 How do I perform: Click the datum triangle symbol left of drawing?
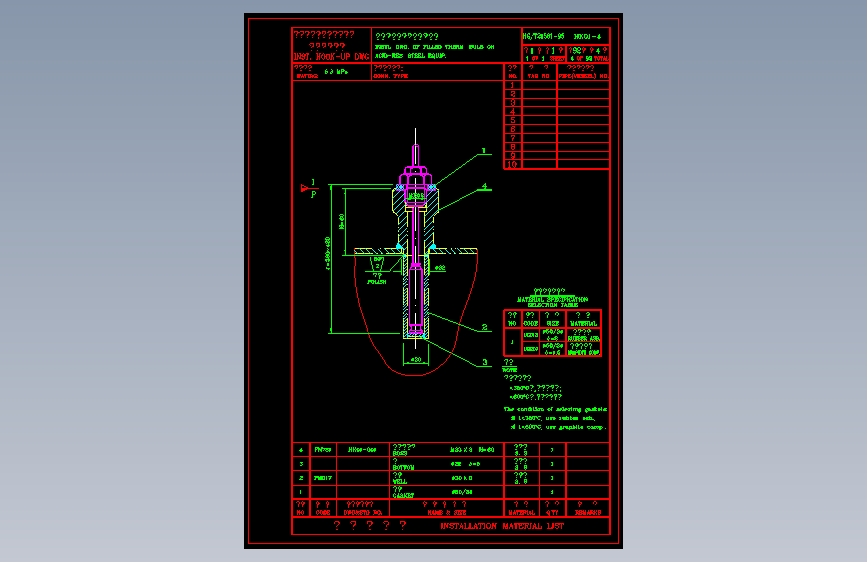(305, 188)
